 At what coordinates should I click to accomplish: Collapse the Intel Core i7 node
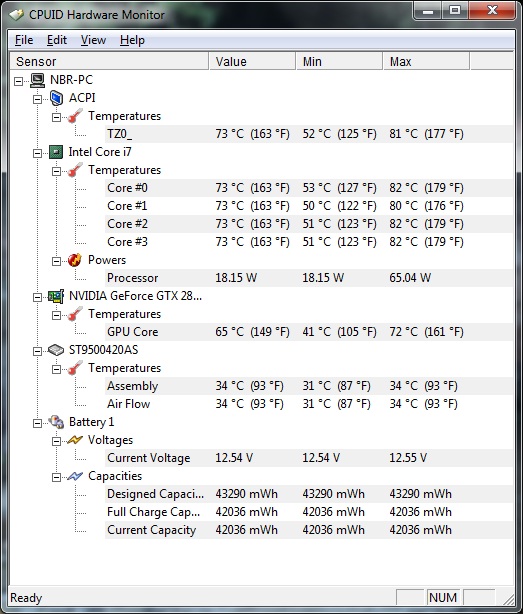pos(38,154)
